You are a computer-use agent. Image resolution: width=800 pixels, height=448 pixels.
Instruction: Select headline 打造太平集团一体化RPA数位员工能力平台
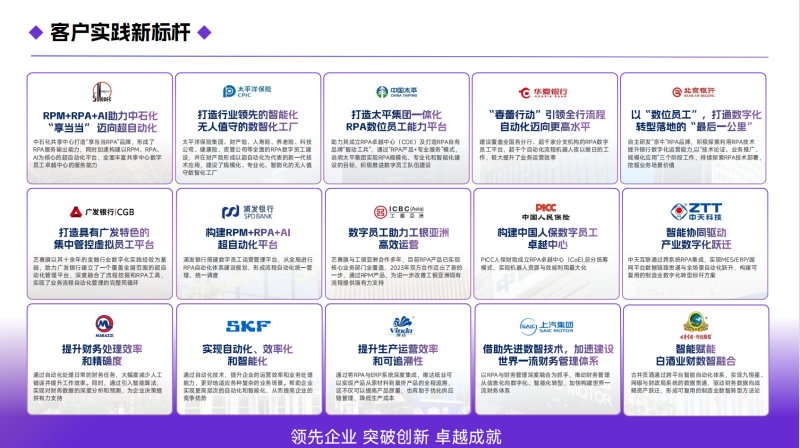396,120
